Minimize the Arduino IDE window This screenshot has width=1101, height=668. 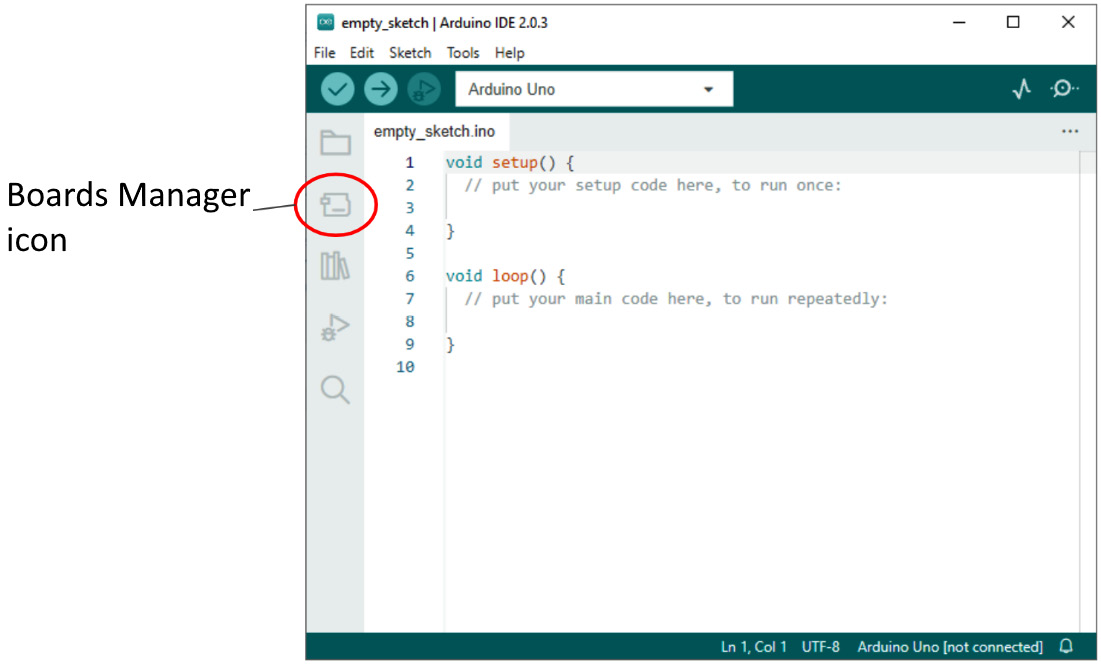tap(959, 22)
